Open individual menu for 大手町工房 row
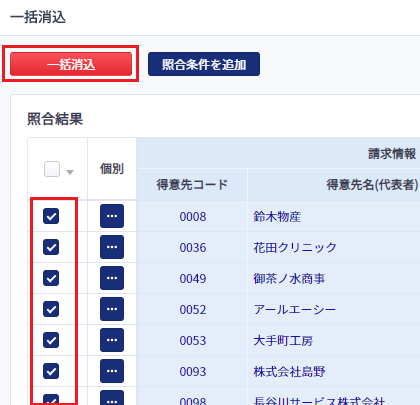The width and height of the screenshot is (420, 405). [x=112, y=340]
